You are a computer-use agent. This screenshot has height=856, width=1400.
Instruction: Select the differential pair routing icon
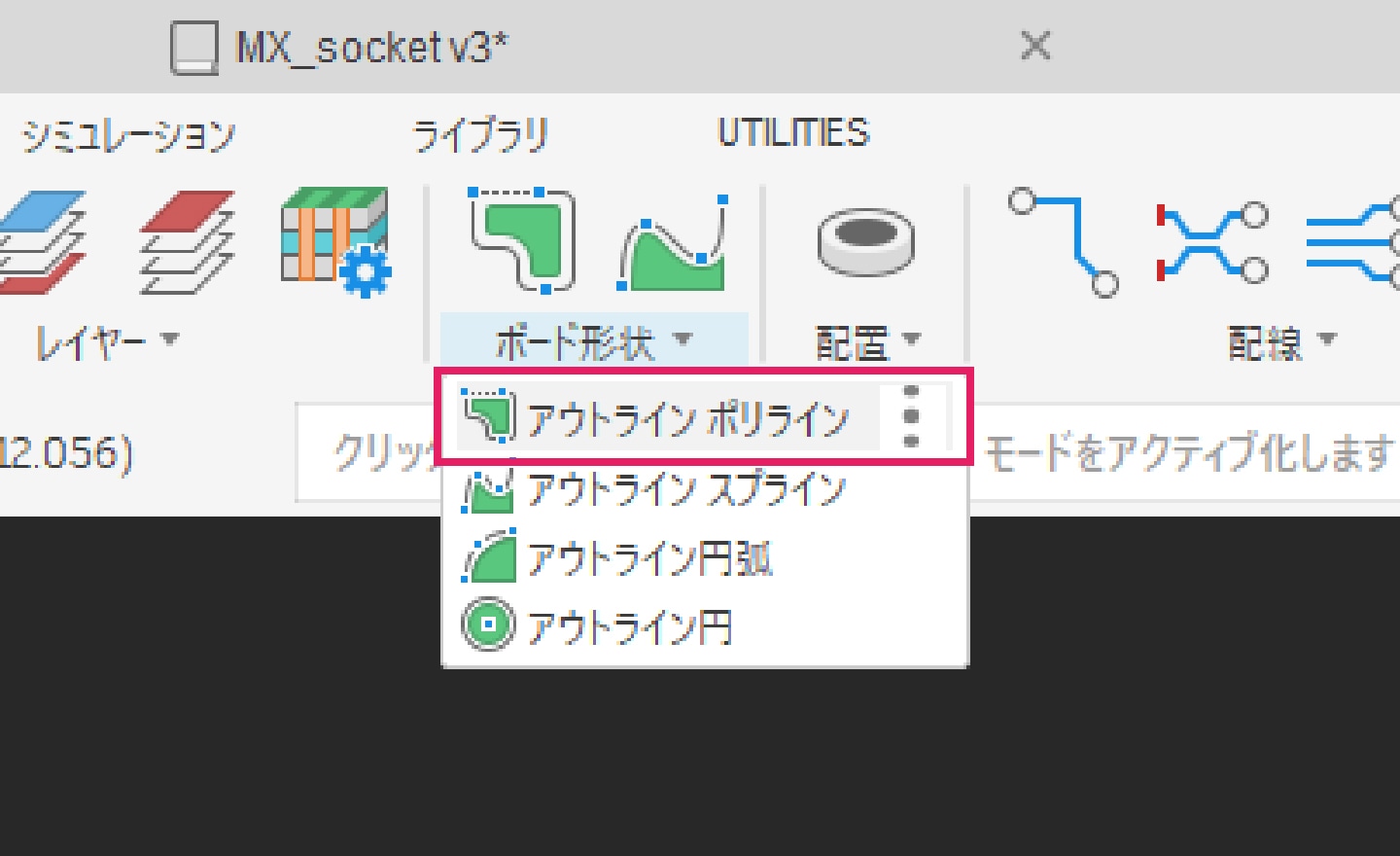(1211, 242)
